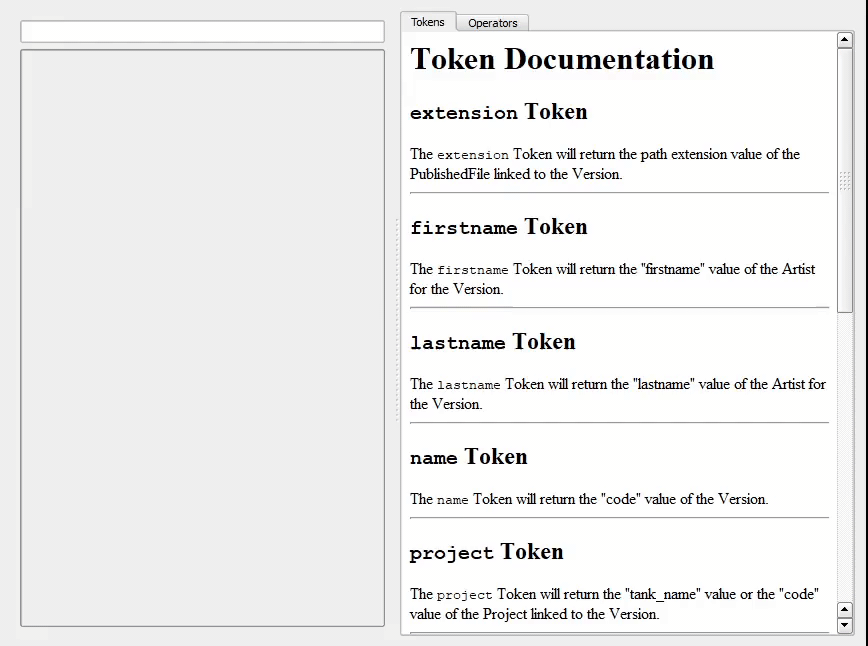Click the vertical scrollbar thumb
Screen dimensions: 868x646
pyautogui.click(x=845, y=180)
